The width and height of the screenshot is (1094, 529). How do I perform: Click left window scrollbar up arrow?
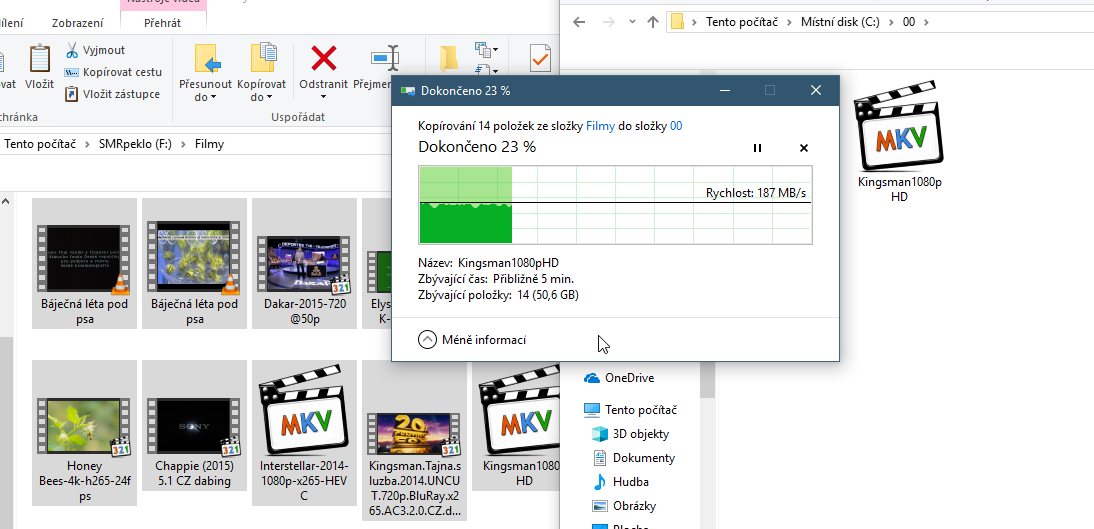(x=6, y=201)
